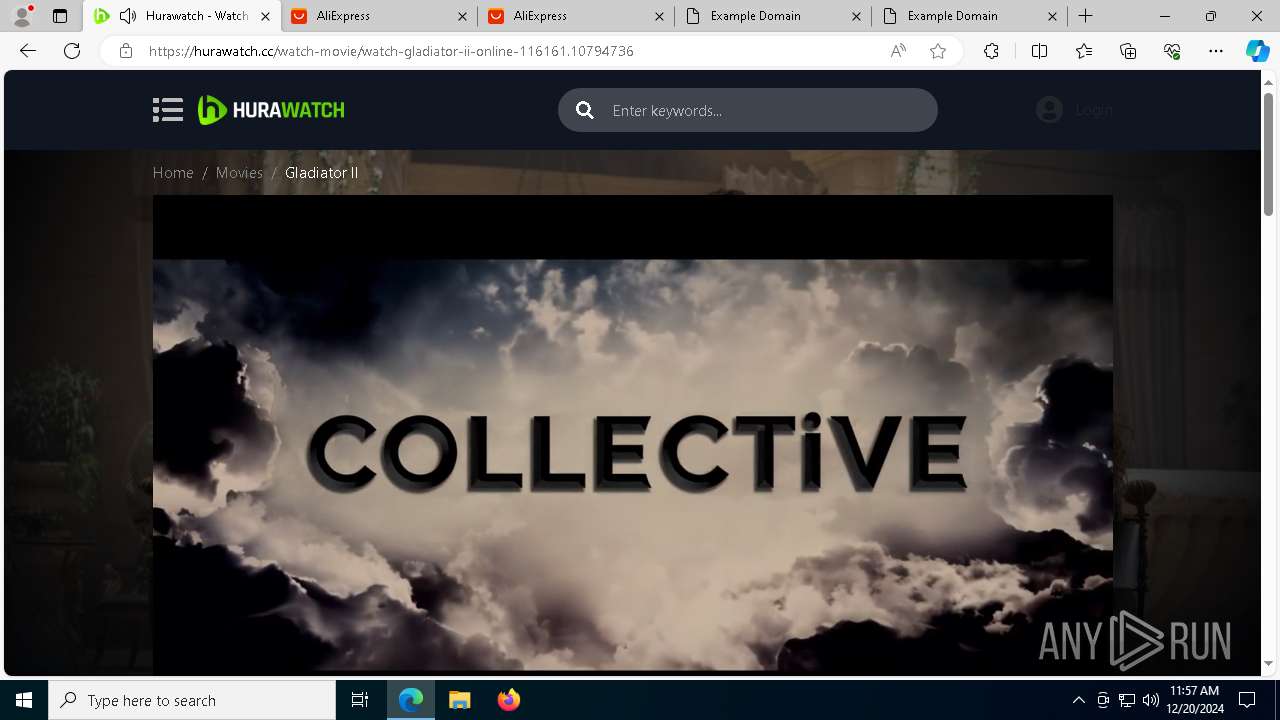
Task: Add page to favorites star
Action: point(937,51)
